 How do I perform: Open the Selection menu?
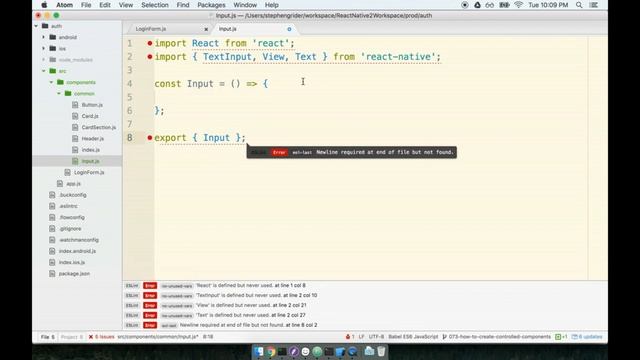tap(155, 5)
